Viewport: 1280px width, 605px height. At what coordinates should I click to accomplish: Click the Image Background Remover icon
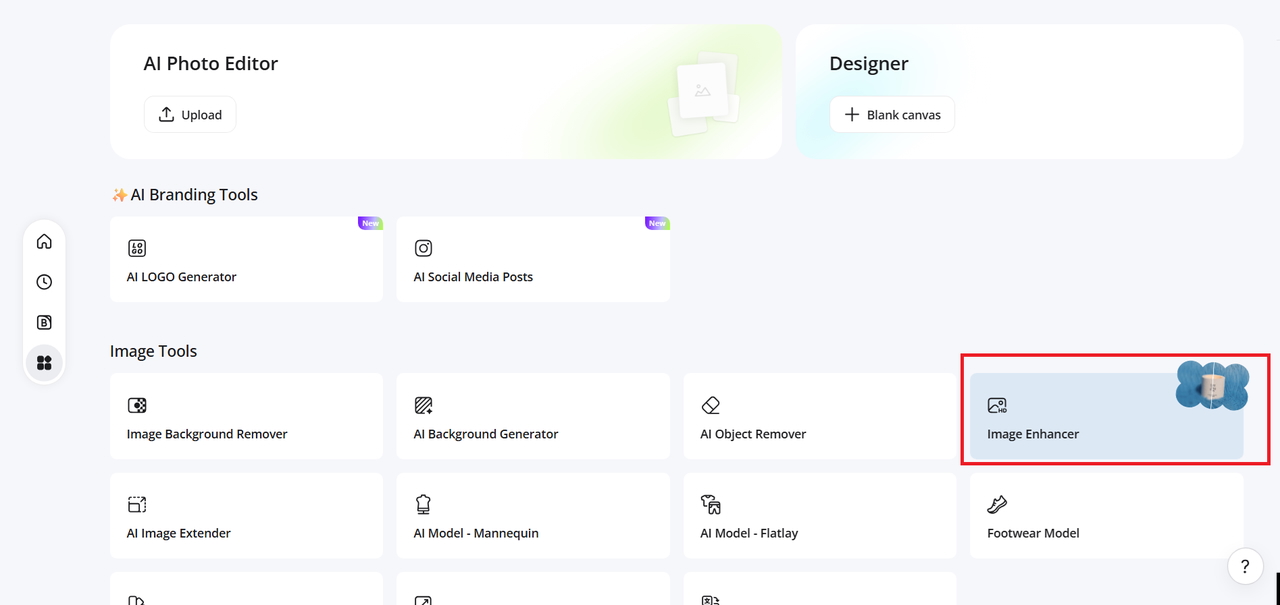[x=137, y=405]
